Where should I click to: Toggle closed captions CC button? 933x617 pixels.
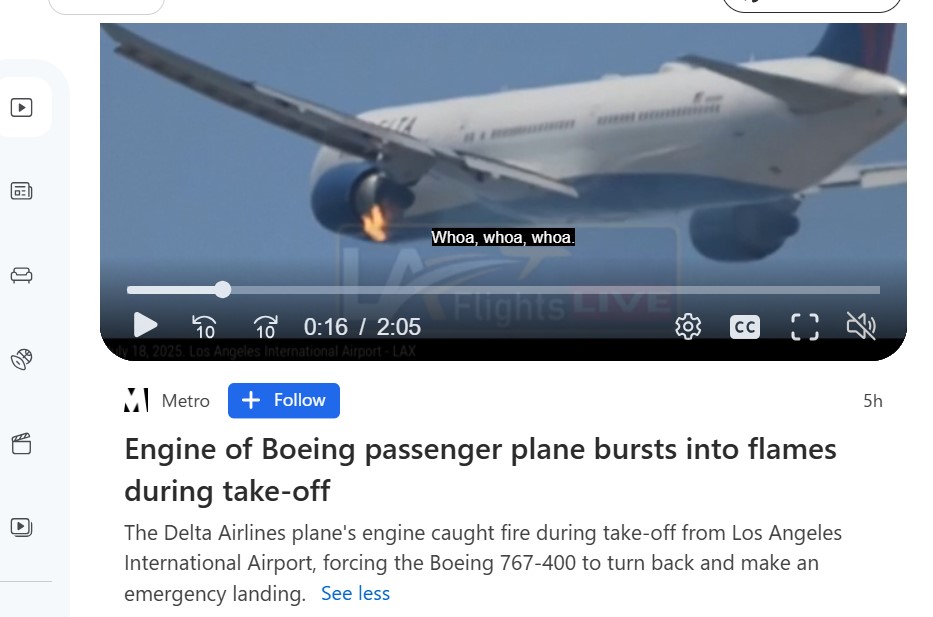(x=744, y=327)
